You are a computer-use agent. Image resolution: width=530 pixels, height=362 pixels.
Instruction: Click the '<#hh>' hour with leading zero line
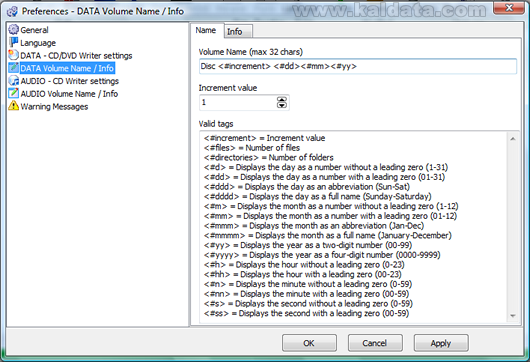click(303, 274)
